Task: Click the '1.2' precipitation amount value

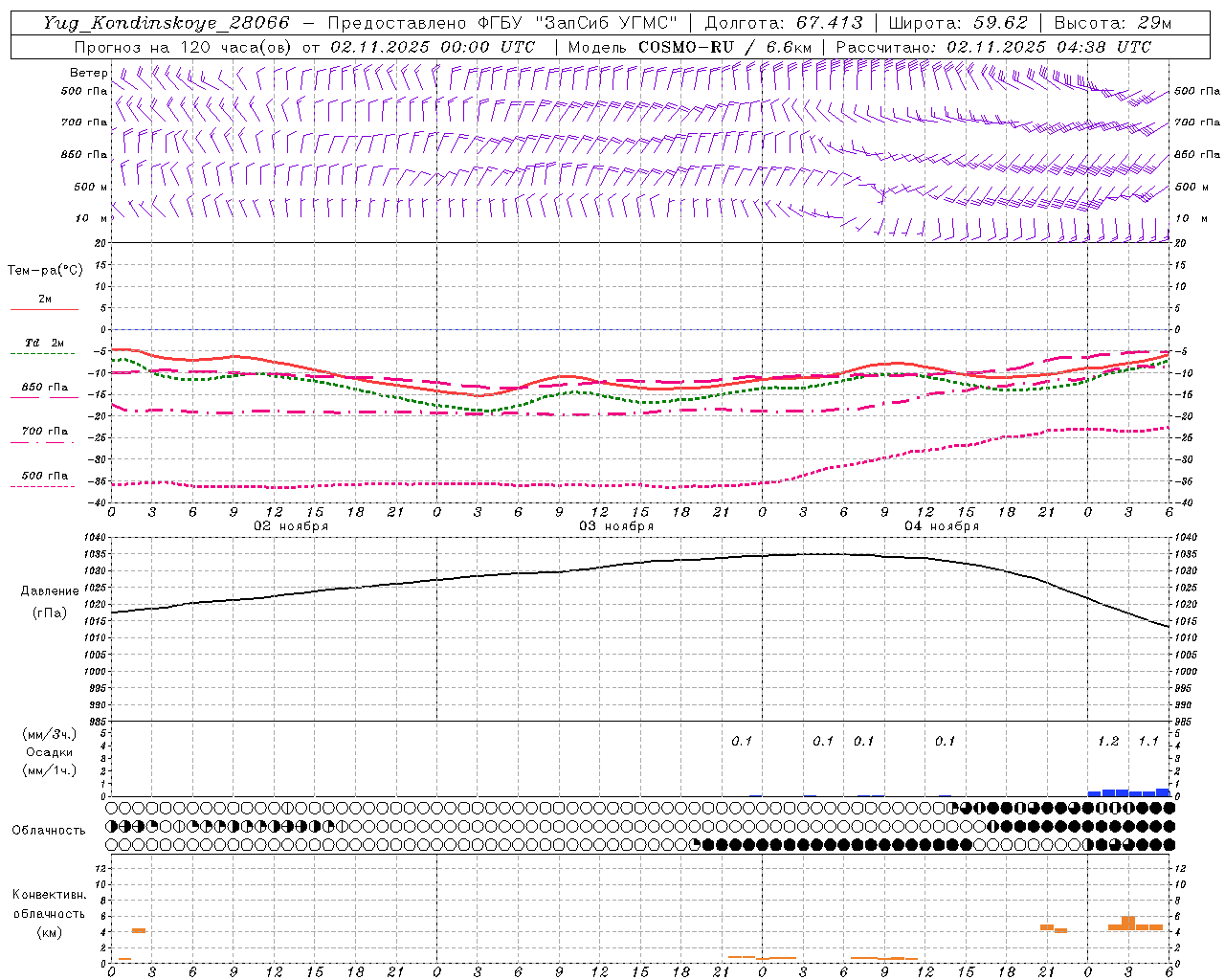Action: [1108, 742]
